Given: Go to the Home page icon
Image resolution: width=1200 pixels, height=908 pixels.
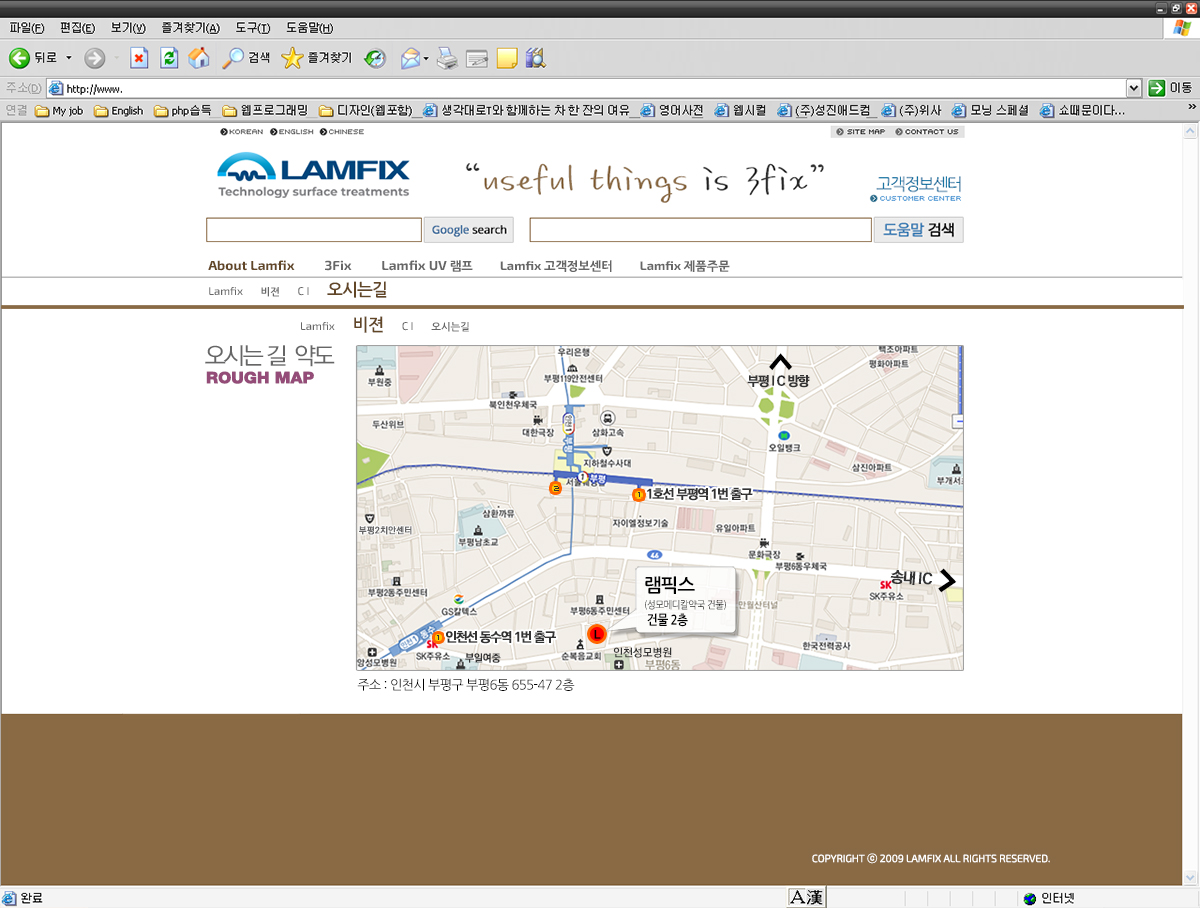Looking at the screenshot, I should (x=199, y=58).
